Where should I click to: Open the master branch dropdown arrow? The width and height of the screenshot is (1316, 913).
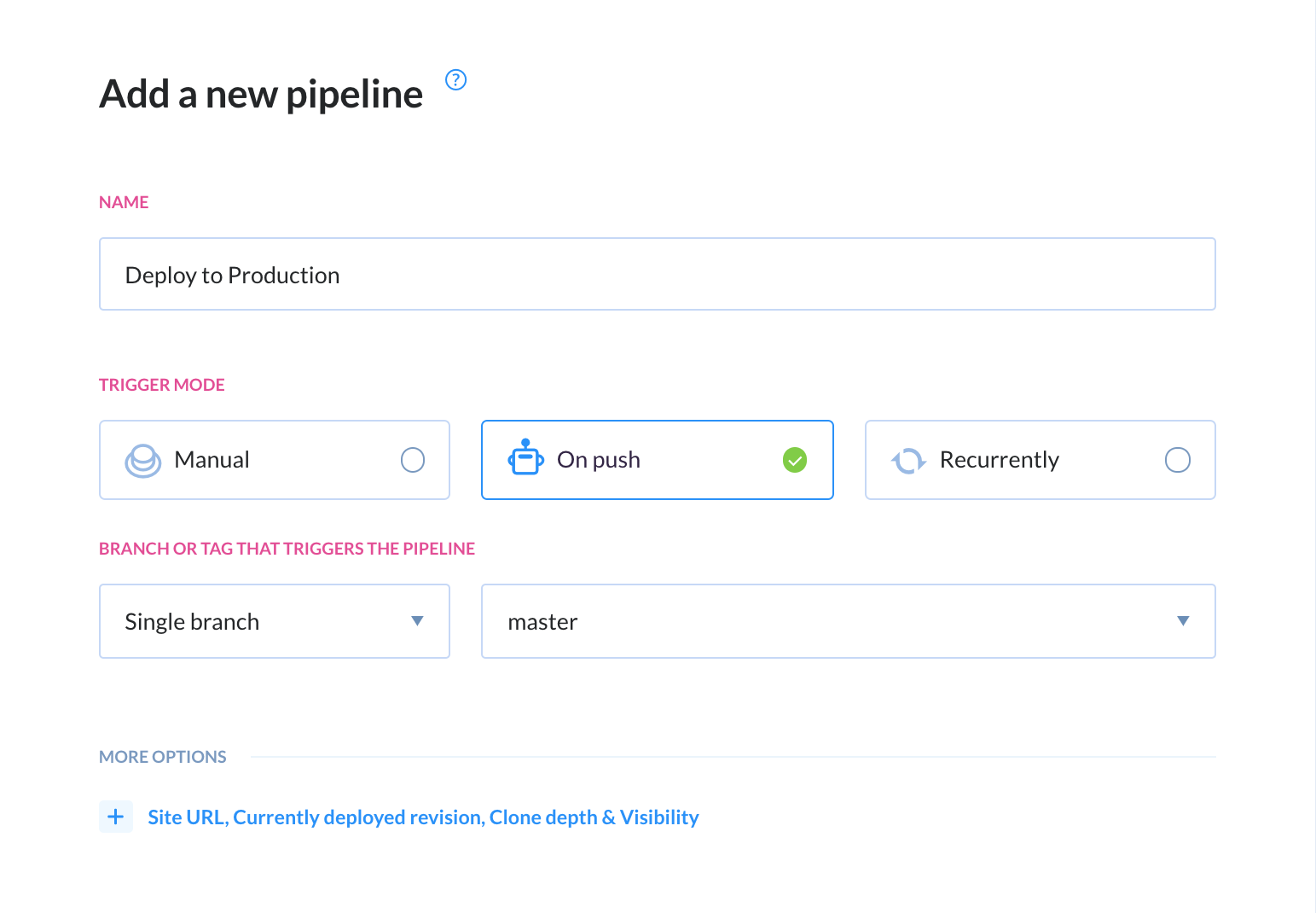1183,621
